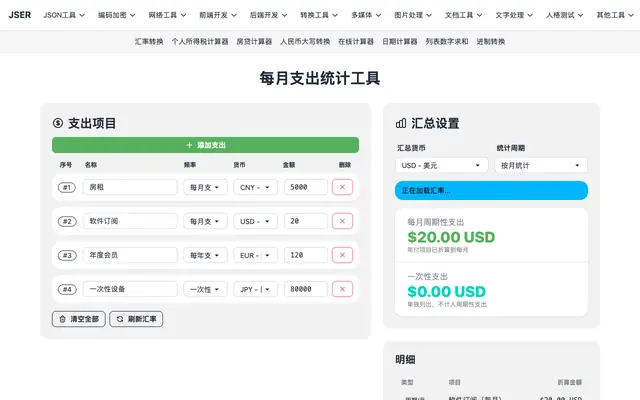Change USD currency dropdown for 软件订阅

point(256,221)
